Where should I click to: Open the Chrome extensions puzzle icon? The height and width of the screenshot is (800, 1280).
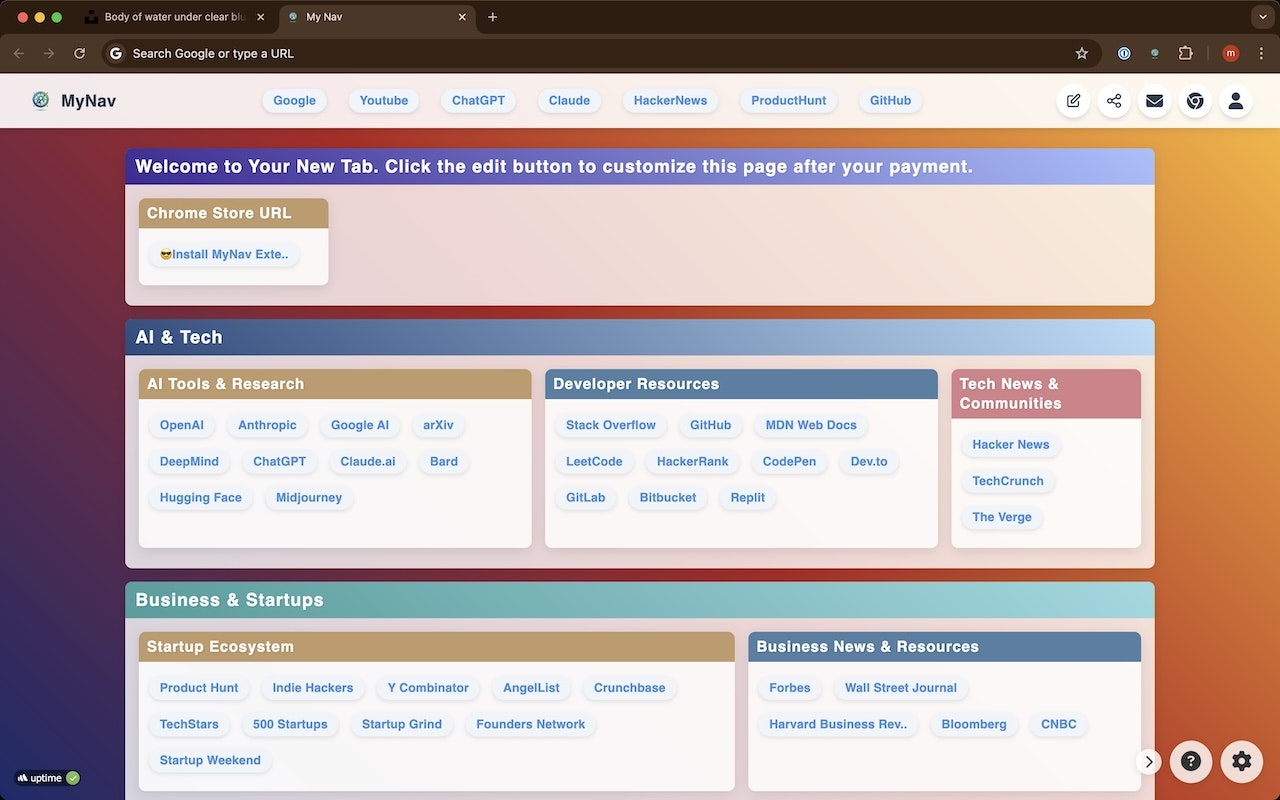coord(1185,53)
